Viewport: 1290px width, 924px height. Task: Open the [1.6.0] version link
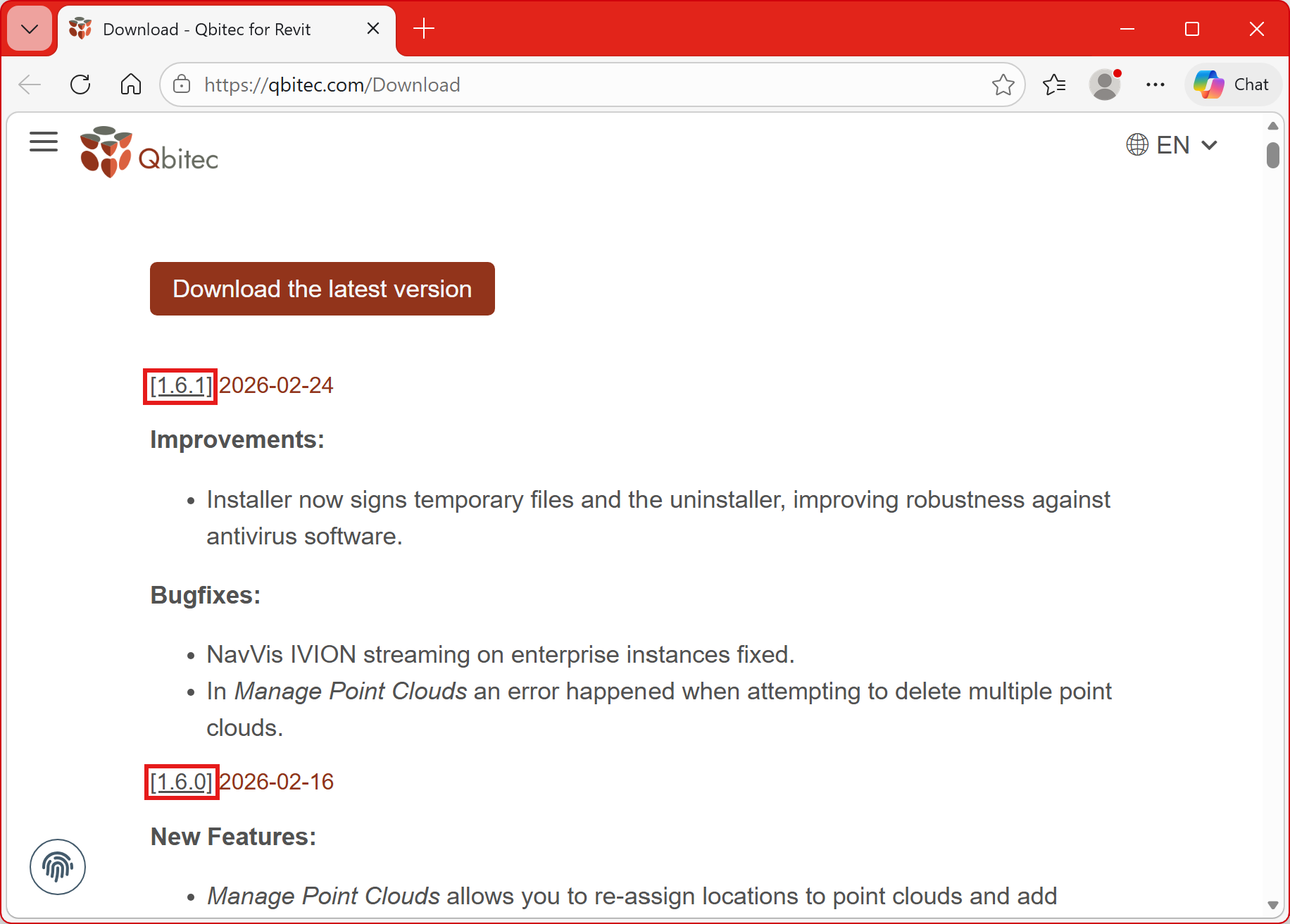pos(182,782)
